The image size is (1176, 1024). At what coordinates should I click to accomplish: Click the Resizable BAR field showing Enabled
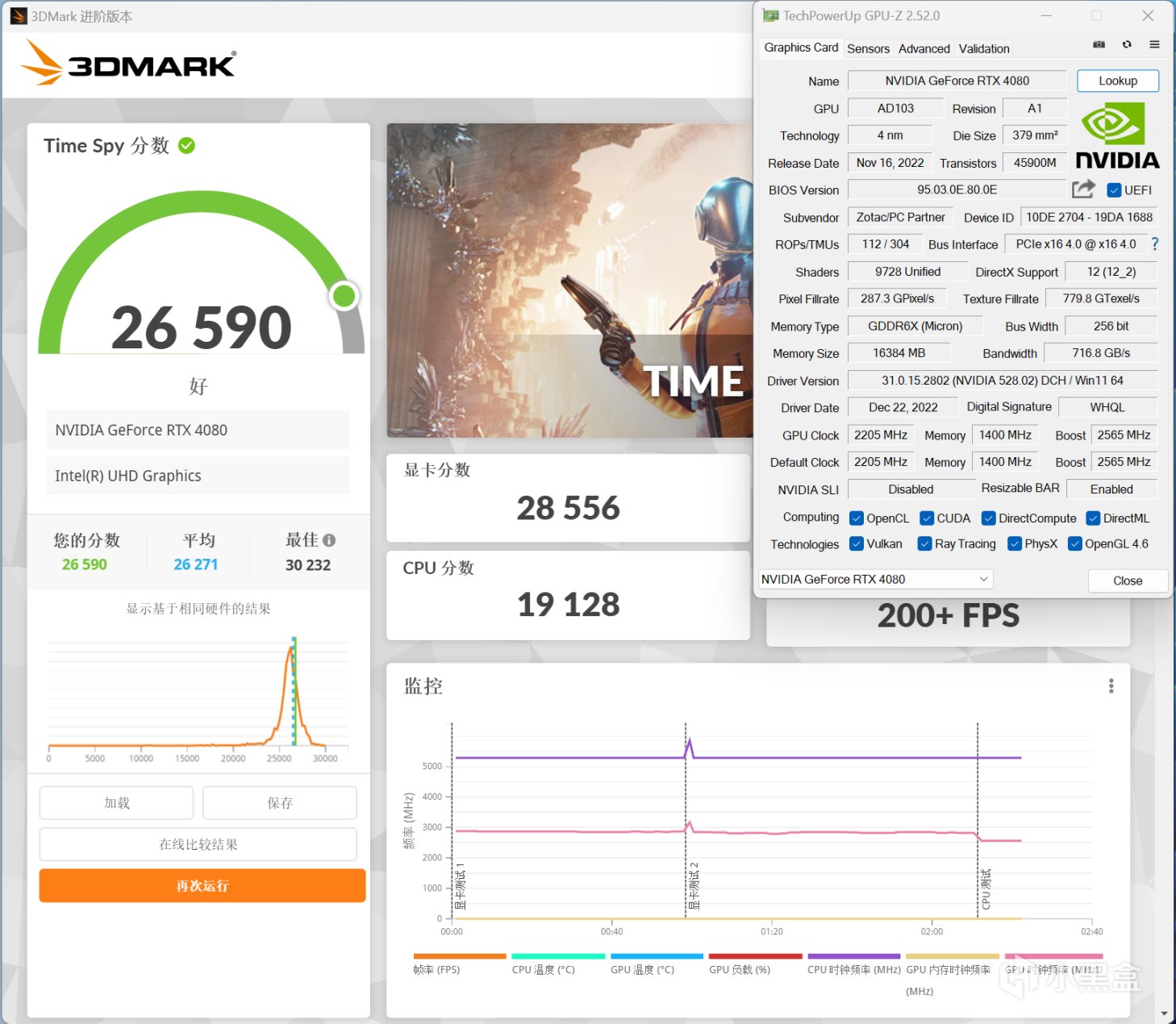(x=1111, y=489)
